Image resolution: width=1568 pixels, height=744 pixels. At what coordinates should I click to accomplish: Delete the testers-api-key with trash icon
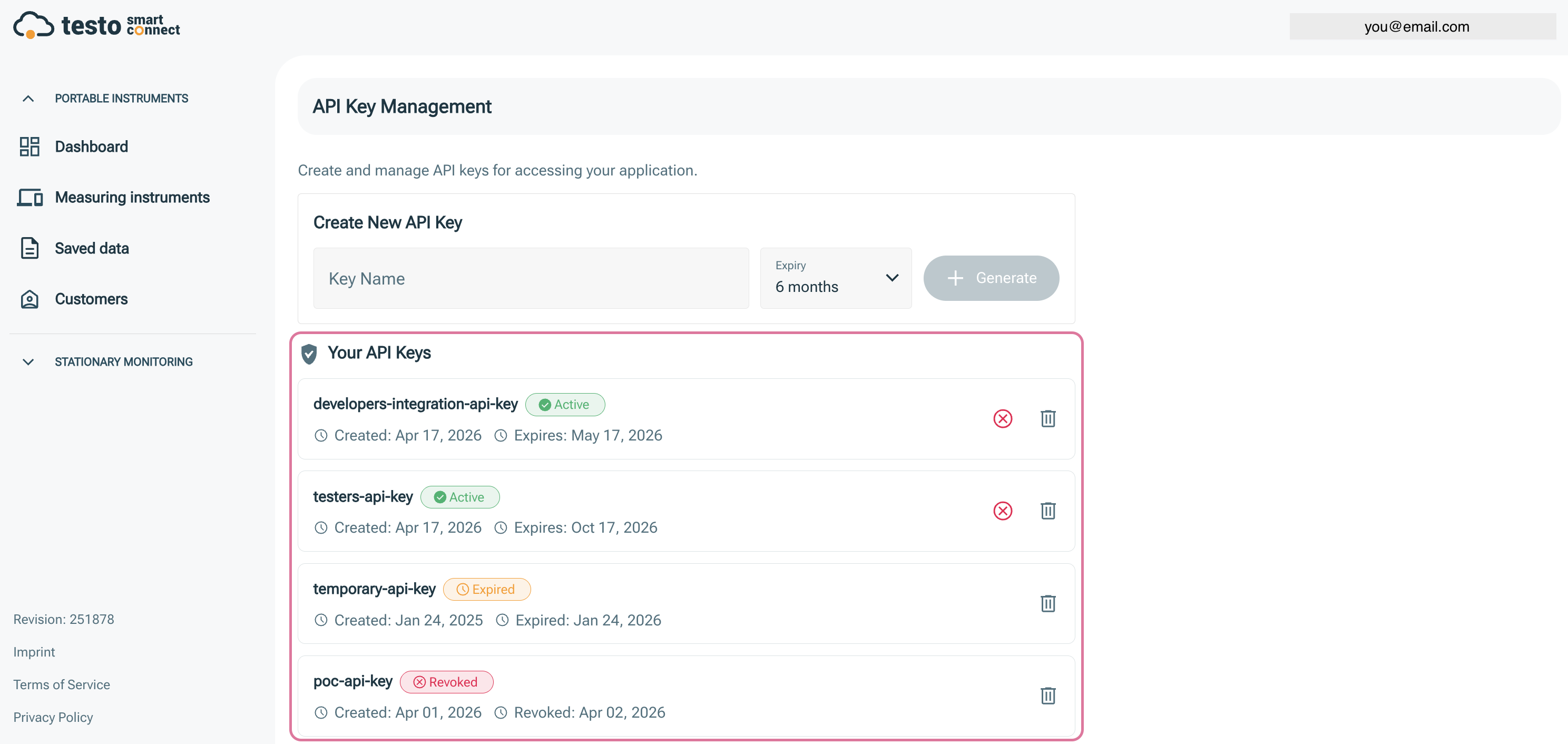1047,510
